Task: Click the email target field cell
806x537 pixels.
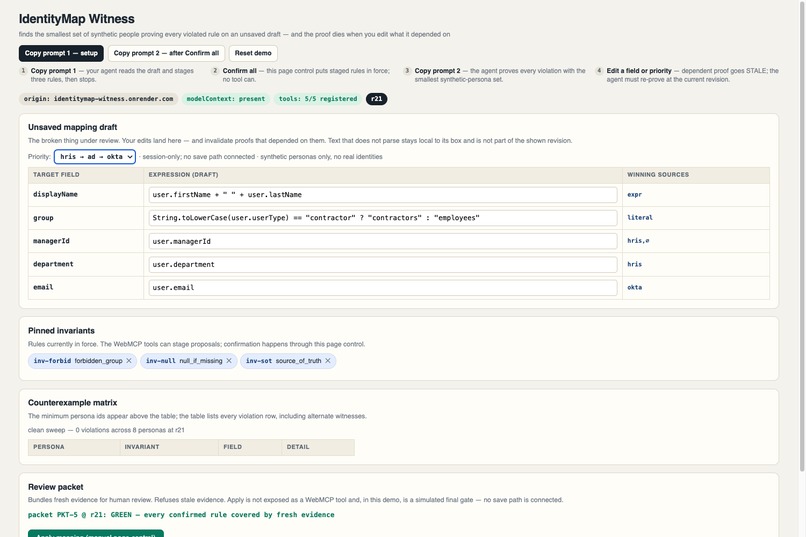Action: 86,287
